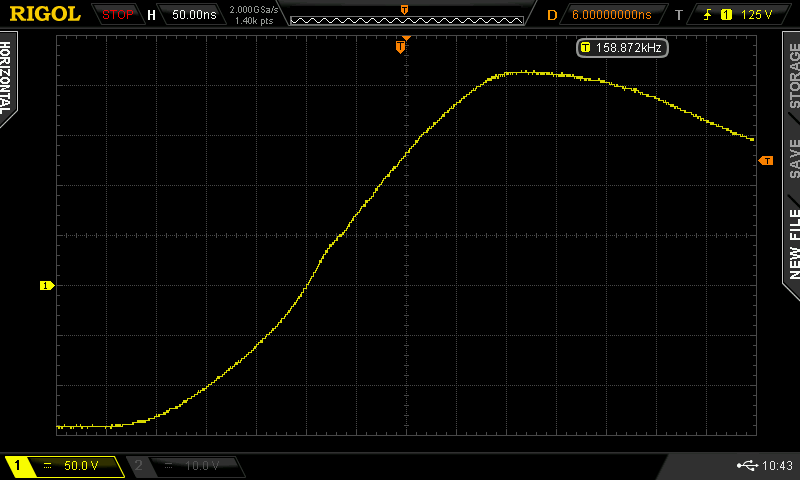Select the 6.00000000ns delay value

(x=611, y=15)
